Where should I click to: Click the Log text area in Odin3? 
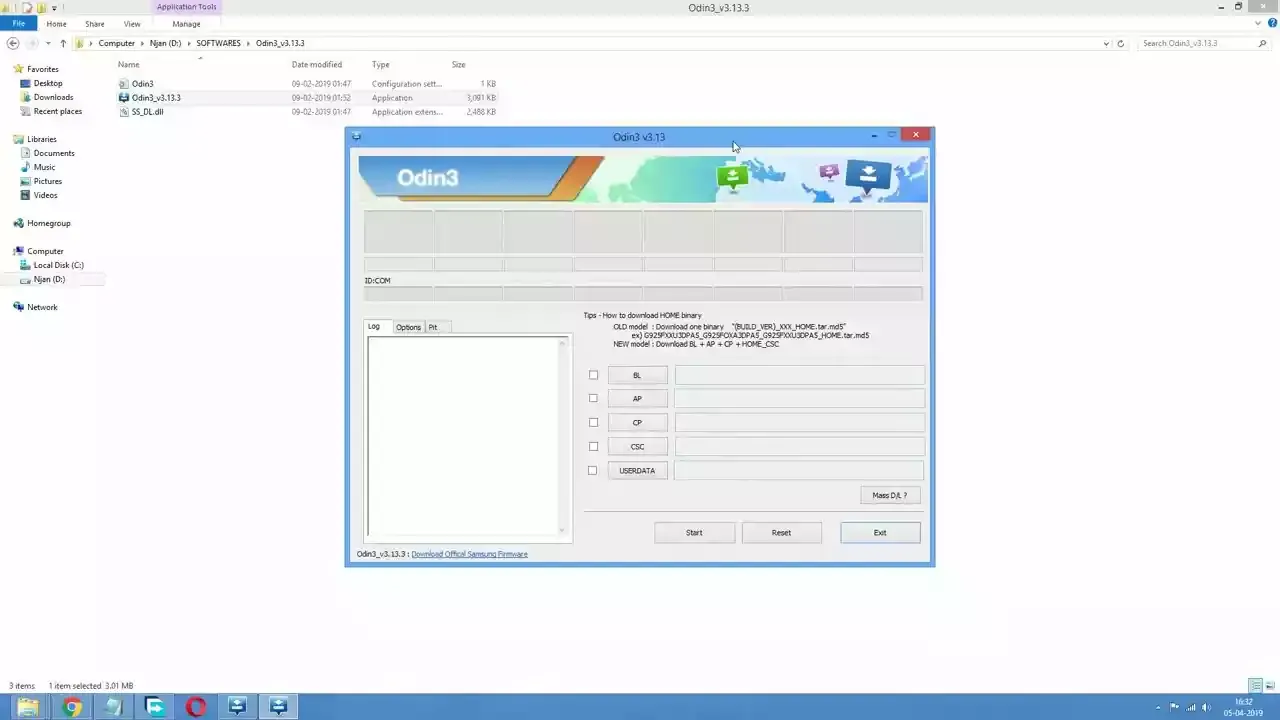pos(468,437)
